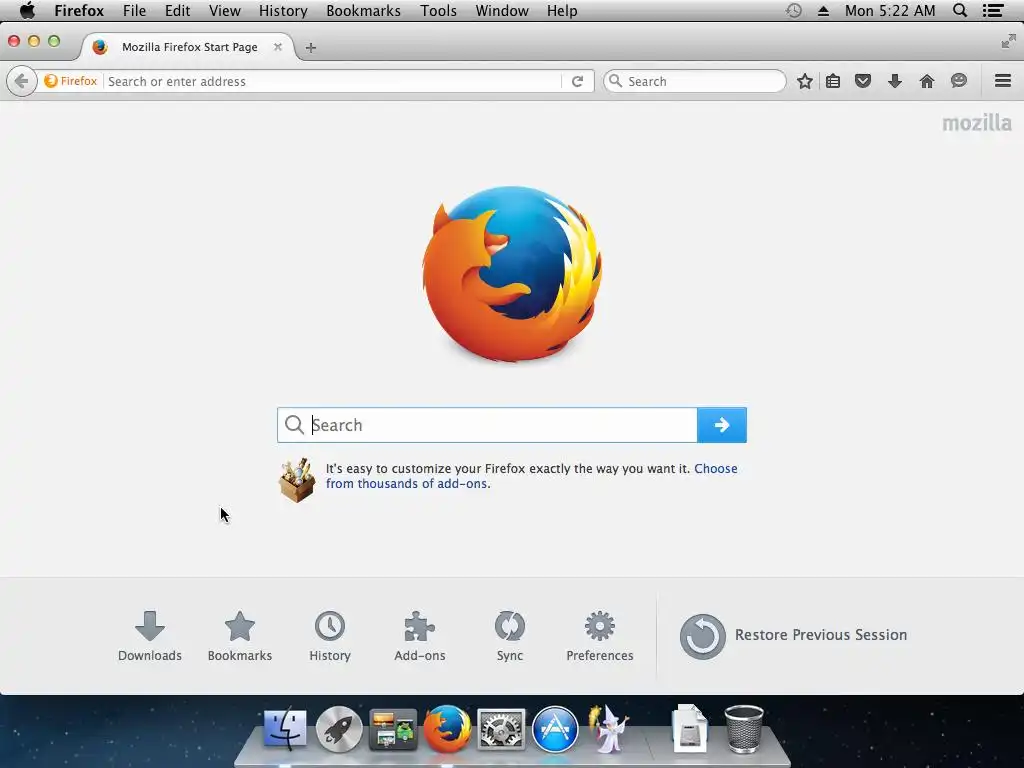Click the address bar field
Image resolution: width=1024 pixels, height=768 pixels.
click(333, 81)
